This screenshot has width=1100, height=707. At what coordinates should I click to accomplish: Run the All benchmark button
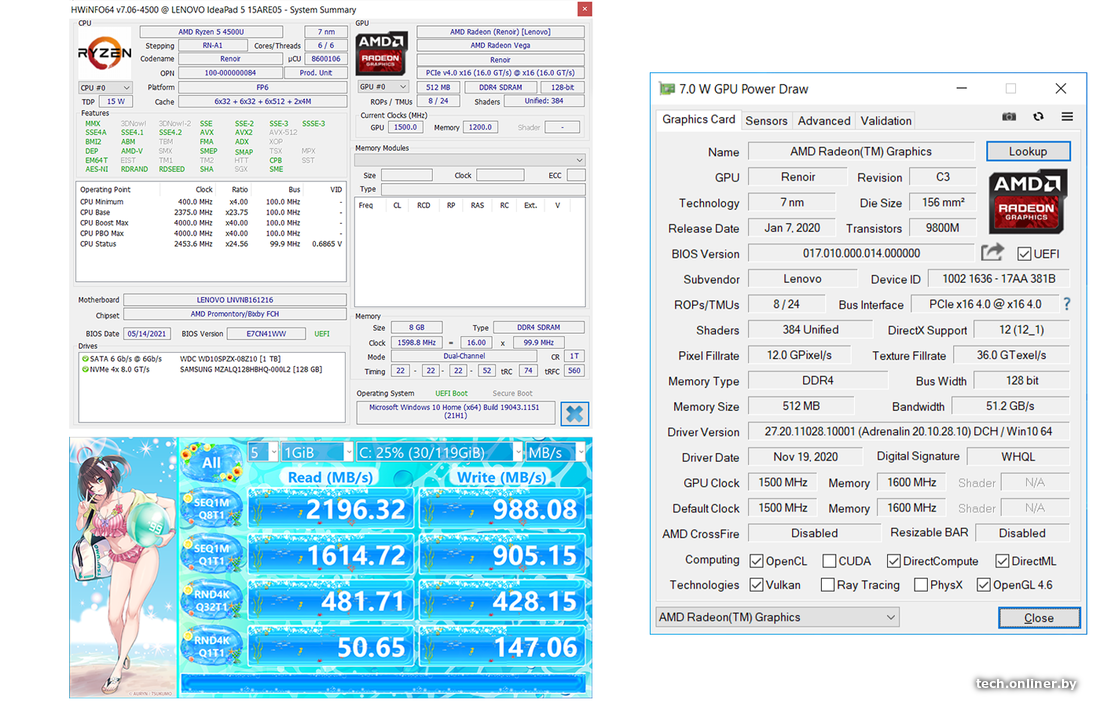pos(211,462)
